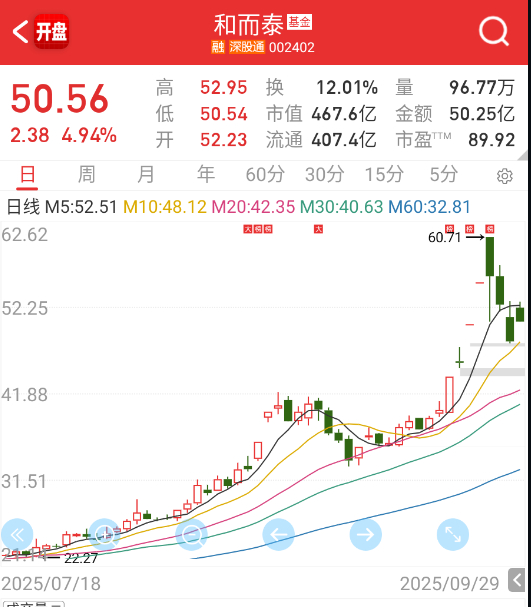Viewport: 531px width, 607px height.
Task: Jump to earliest data with the double-left arrow
Action: tap(17, 535)
